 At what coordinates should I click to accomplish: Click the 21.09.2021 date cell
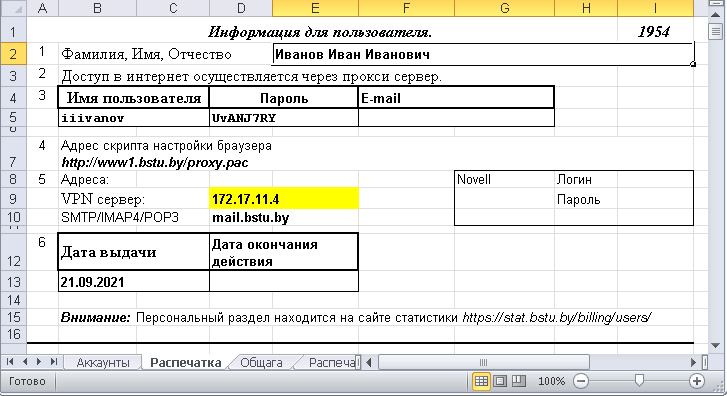134,281
